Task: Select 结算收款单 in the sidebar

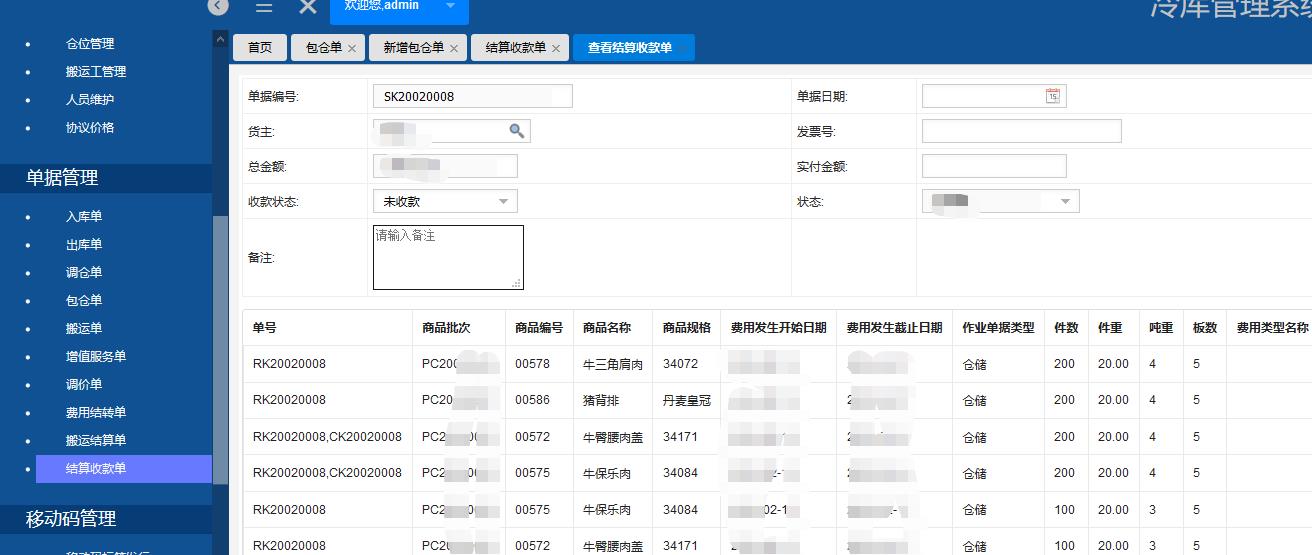Action: tap(96, 469)
